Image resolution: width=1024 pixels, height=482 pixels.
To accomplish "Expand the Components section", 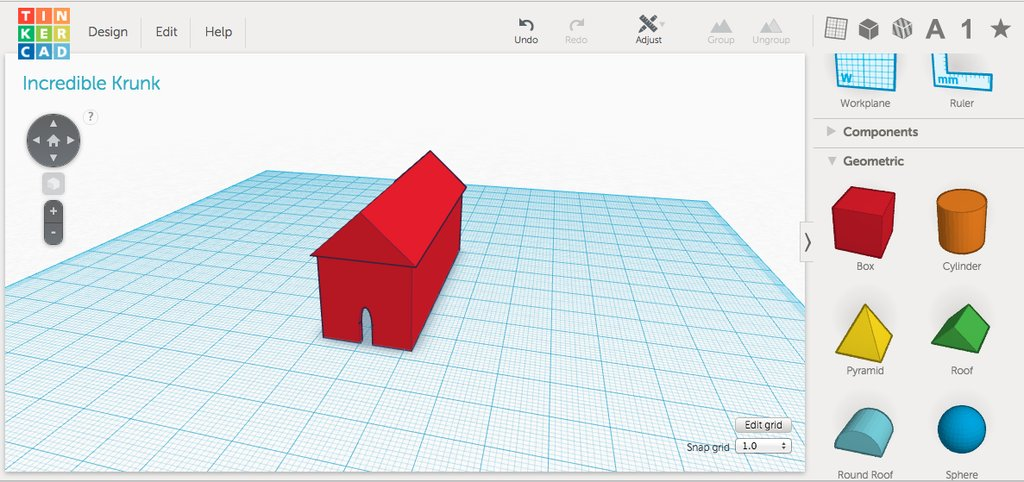I will (879, 132).
